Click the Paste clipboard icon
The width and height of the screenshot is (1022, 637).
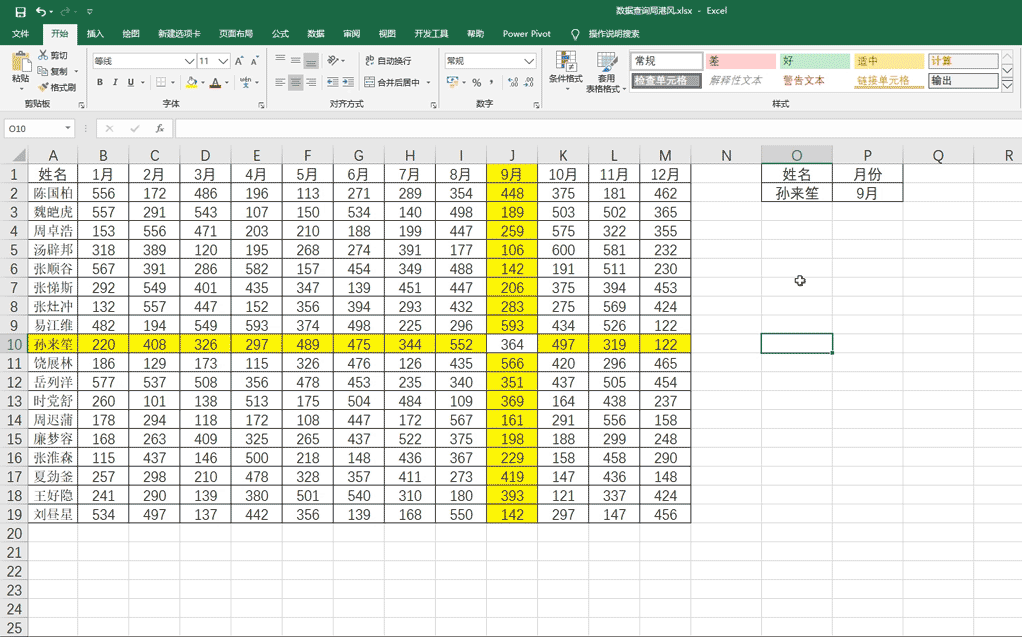coord(20,63)
